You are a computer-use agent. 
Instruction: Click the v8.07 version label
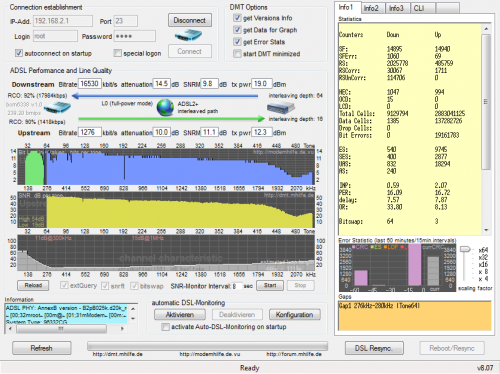[485, 368]
